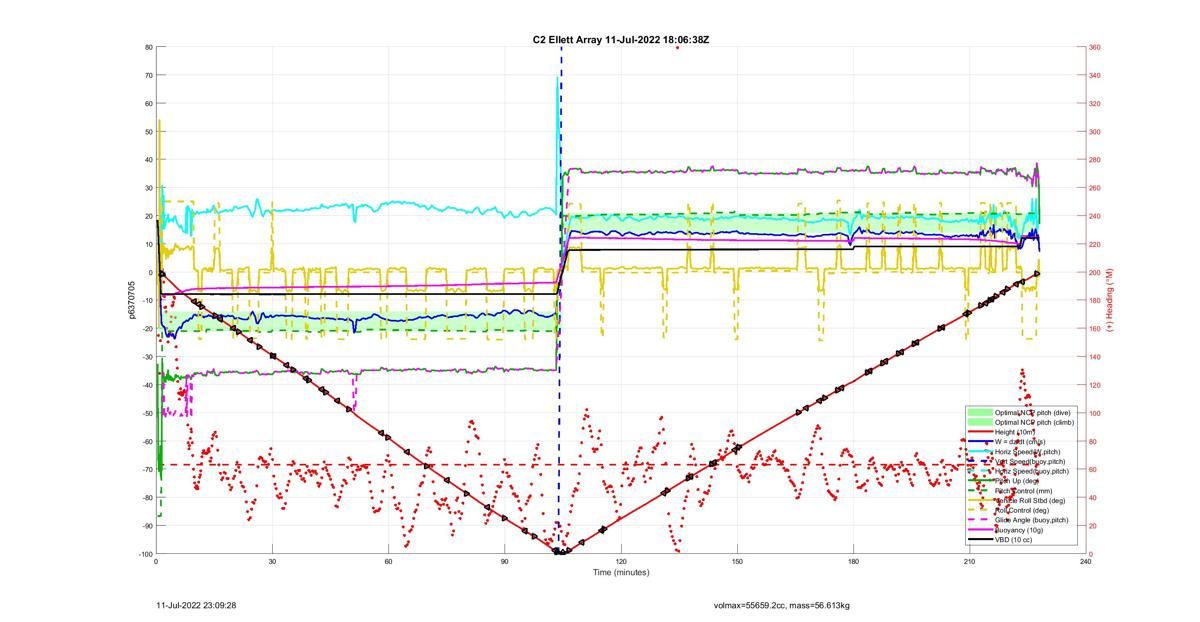Click the "volmax=55659.2cc, mass=56.613kg" footer text
Viewport: 1200px width, 622px height.
coord(781,605)
